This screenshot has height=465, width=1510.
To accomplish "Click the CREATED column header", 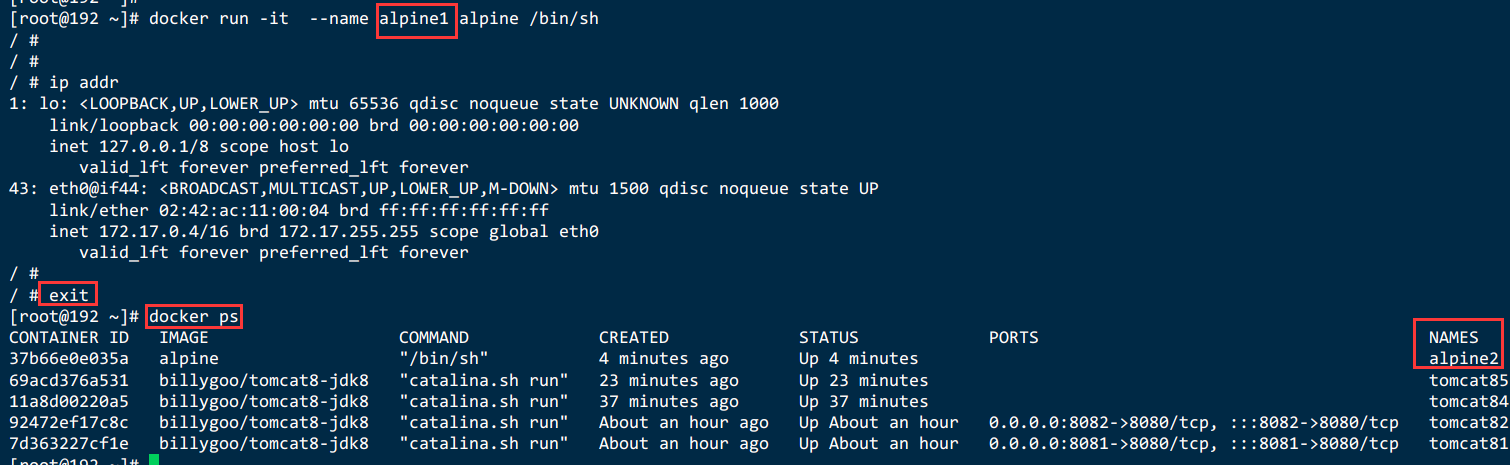I will (x=634, y=338).
